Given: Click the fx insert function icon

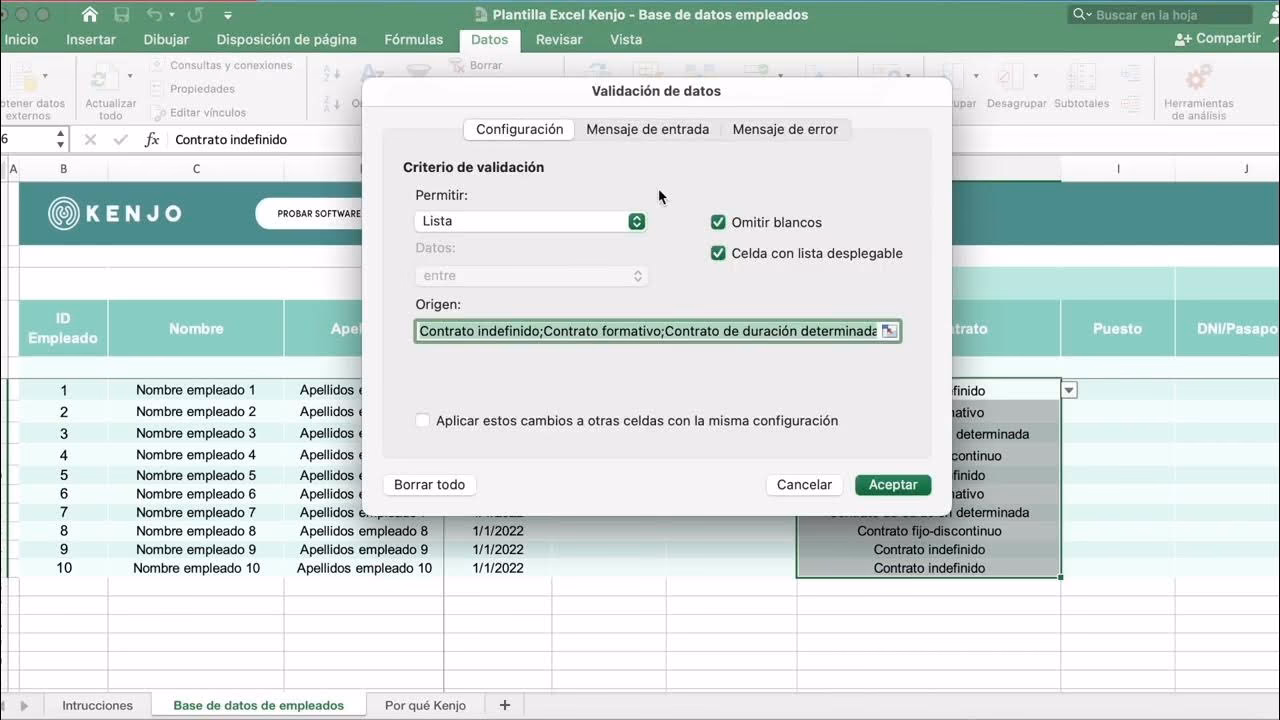Looking at the screenshot, I should 152,140.
